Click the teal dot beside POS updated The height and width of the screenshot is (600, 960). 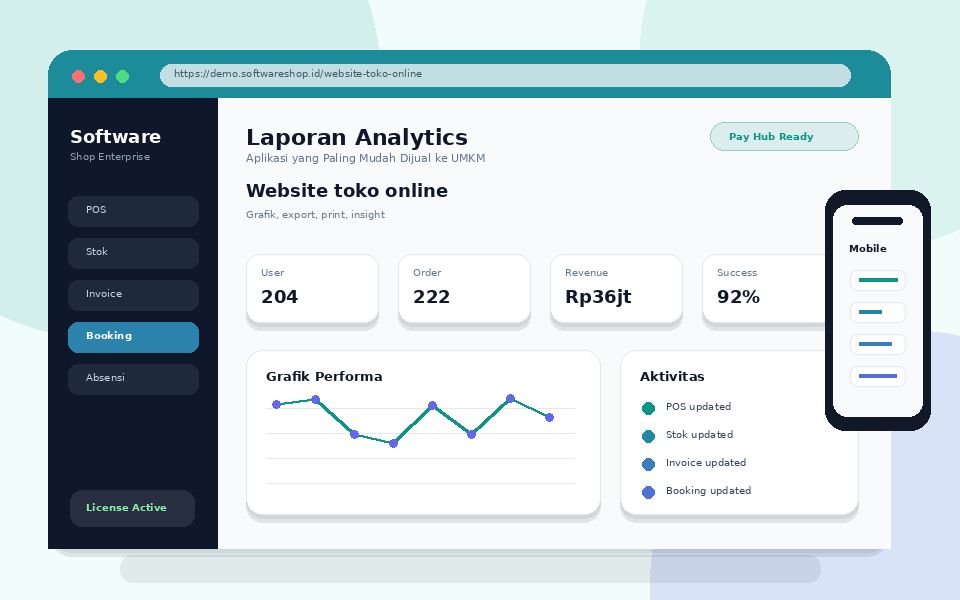coord(648,408)
